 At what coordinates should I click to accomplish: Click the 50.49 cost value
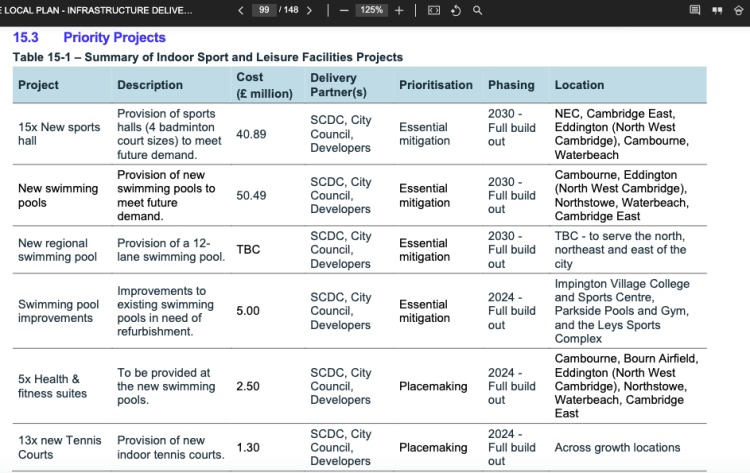[251, 195]
